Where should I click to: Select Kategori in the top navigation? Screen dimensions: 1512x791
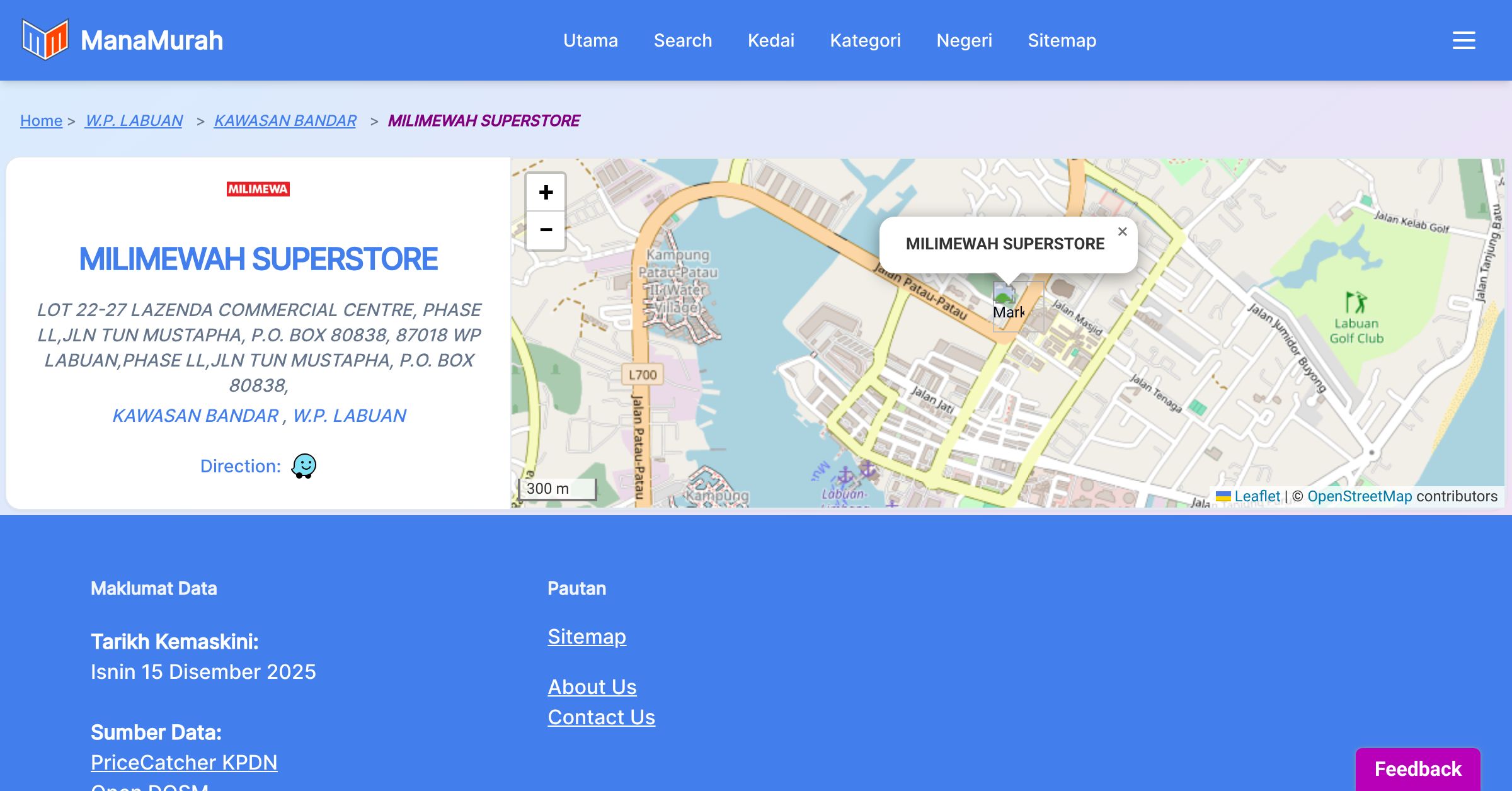tap(865, 40)
